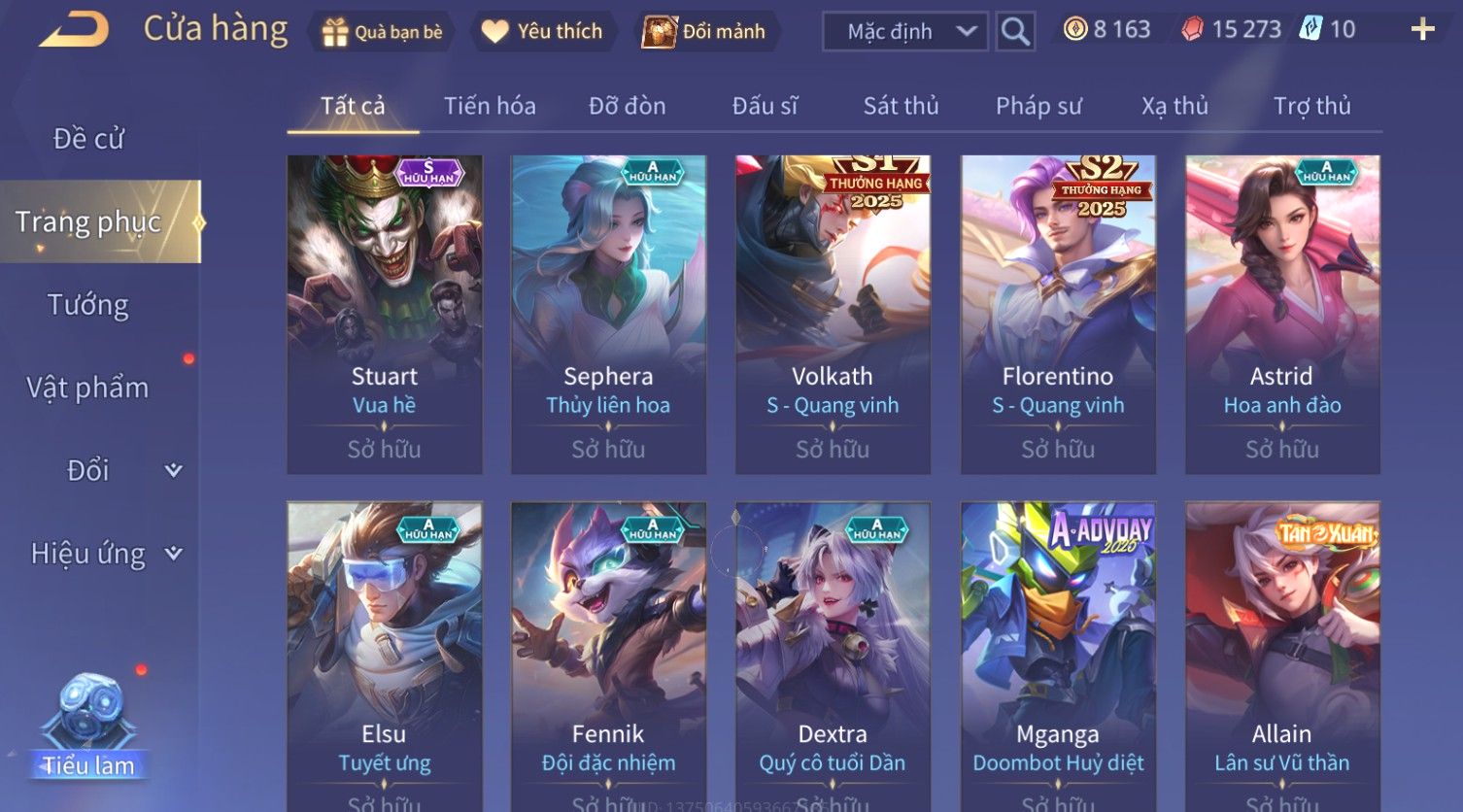Open Vật phẩm sidebar category

[88, 388]
